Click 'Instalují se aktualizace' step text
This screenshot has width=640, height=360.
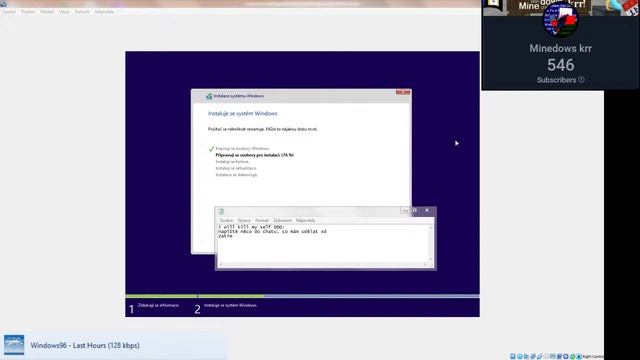pyautogui.click(x=236, y=168)
